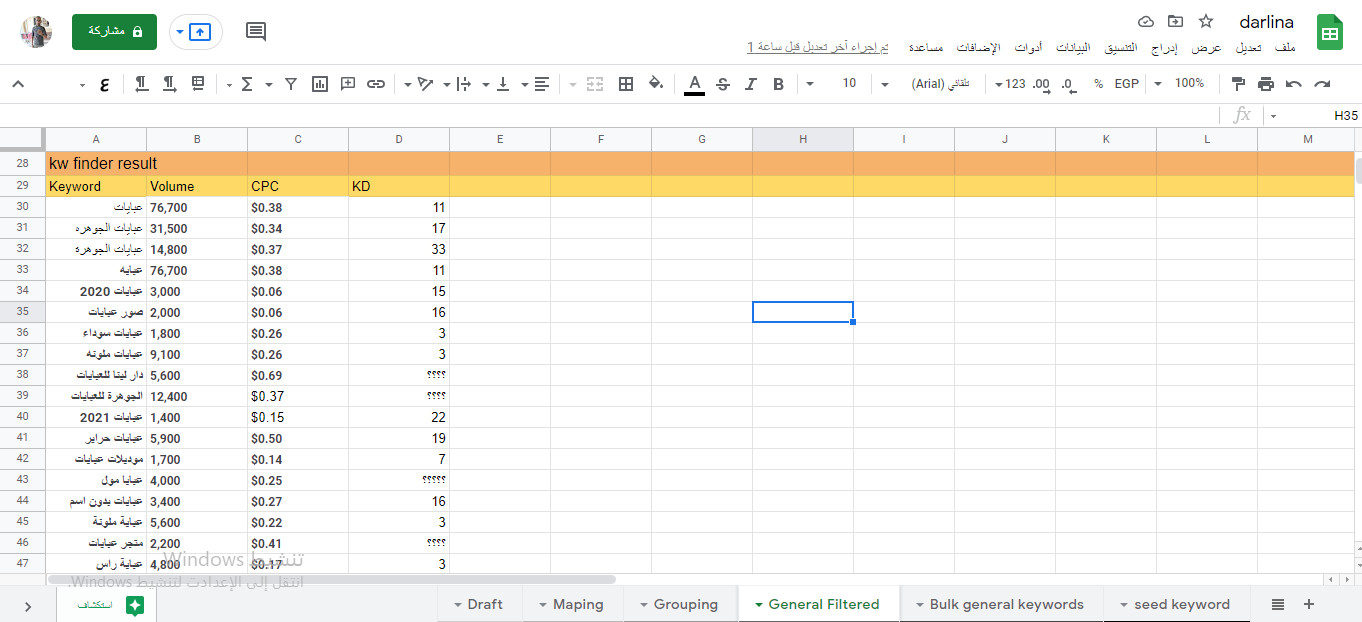Viewport: 1362px width, 622px height.
Task: Toggle bold formatting
Action: [x=778, y=84]
